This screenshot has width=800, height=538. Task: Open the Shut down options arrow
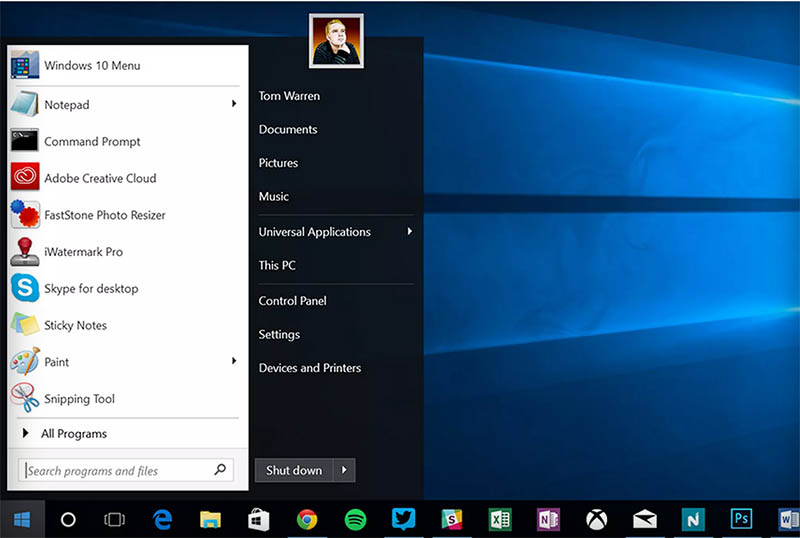pyautogui.click(x=344, y=470)
